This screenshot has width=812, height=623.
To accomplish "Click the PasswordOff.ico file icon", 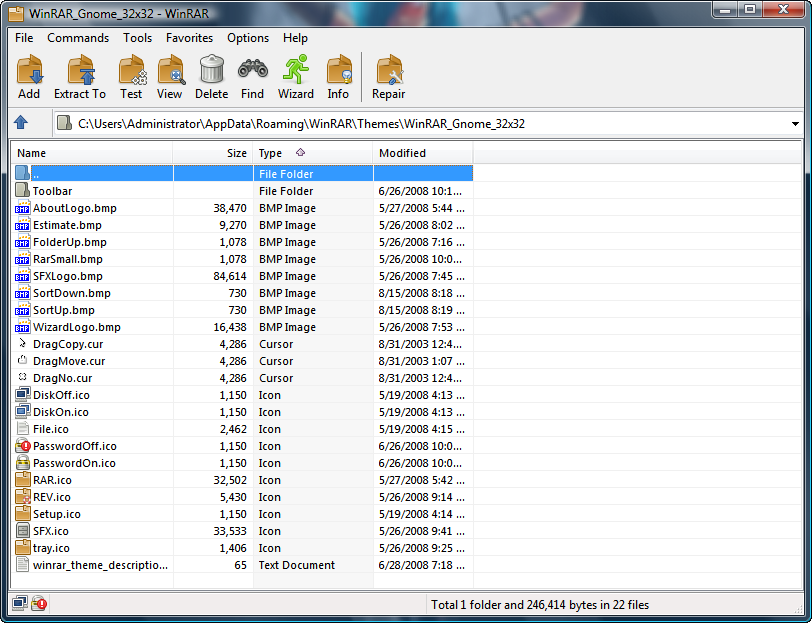I will 23,445.
